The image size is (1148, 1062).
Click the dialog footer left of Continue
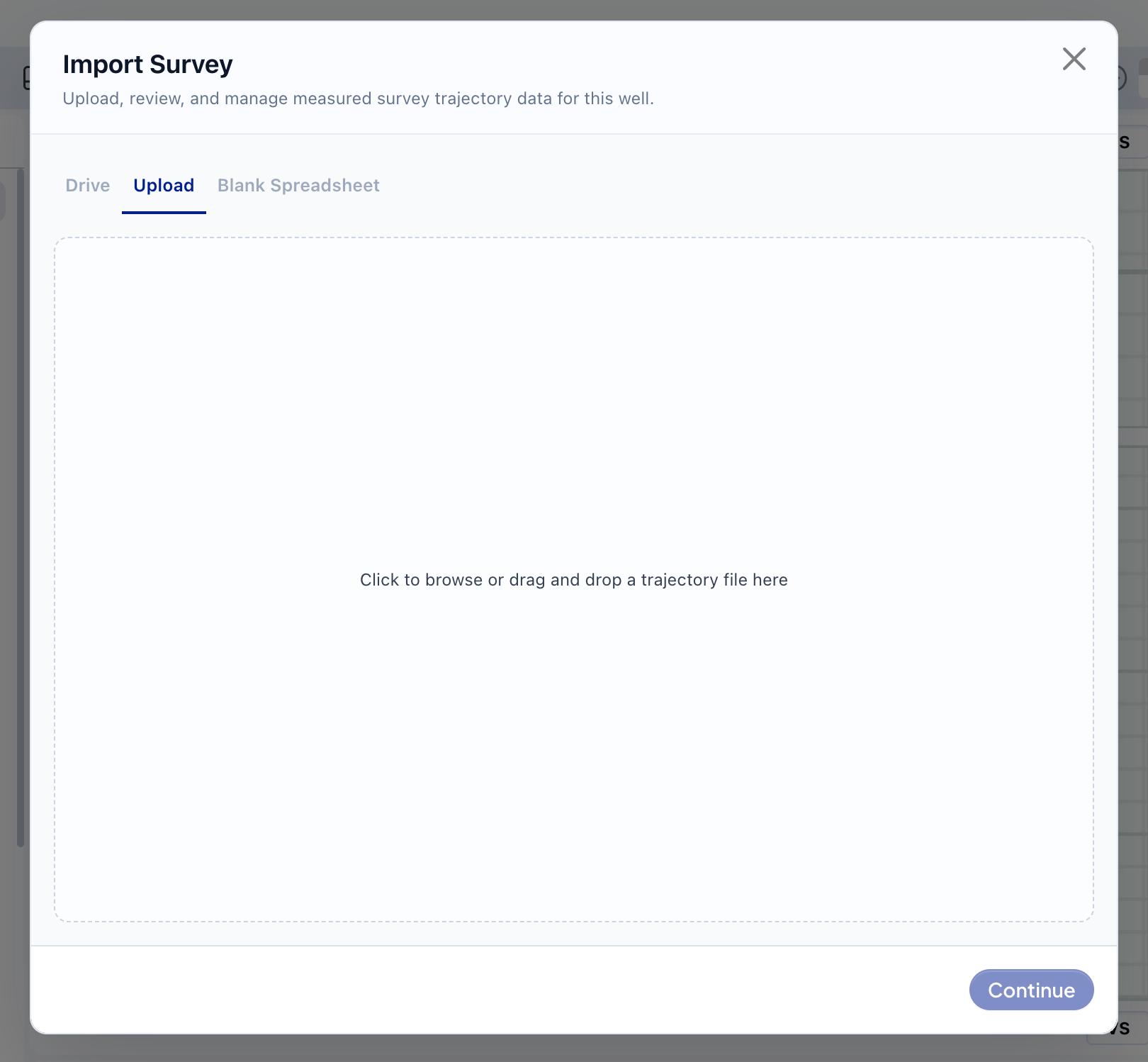[x=496, y=990]
